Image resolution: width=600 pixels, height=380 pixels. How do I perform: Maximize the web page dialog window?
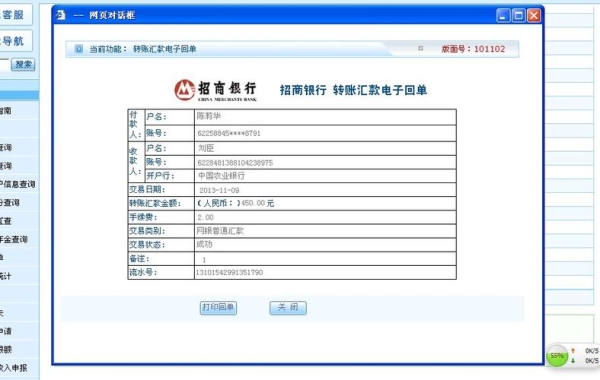pos(518,15)
